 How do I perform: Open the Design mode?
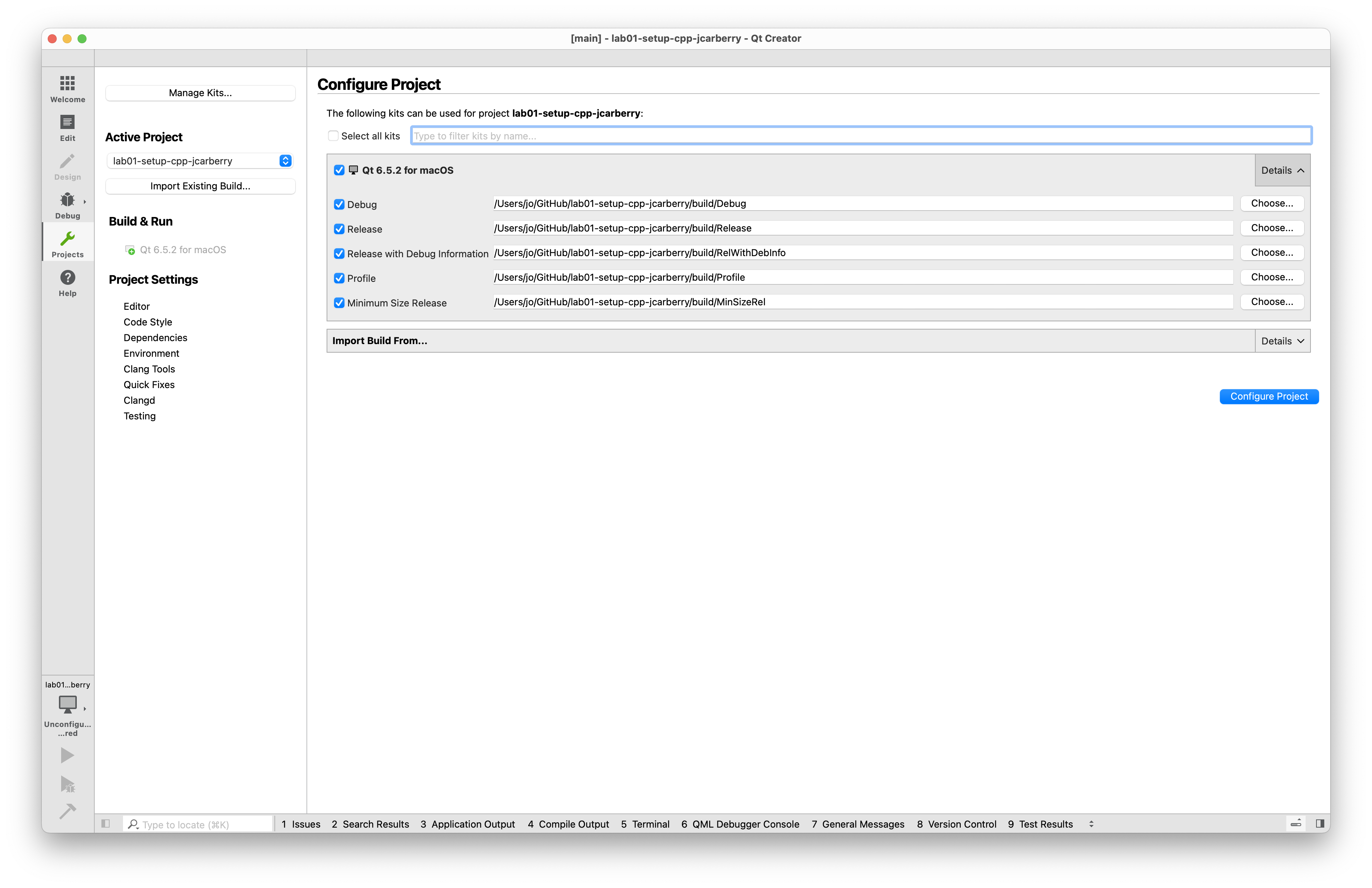coord(67,166)
